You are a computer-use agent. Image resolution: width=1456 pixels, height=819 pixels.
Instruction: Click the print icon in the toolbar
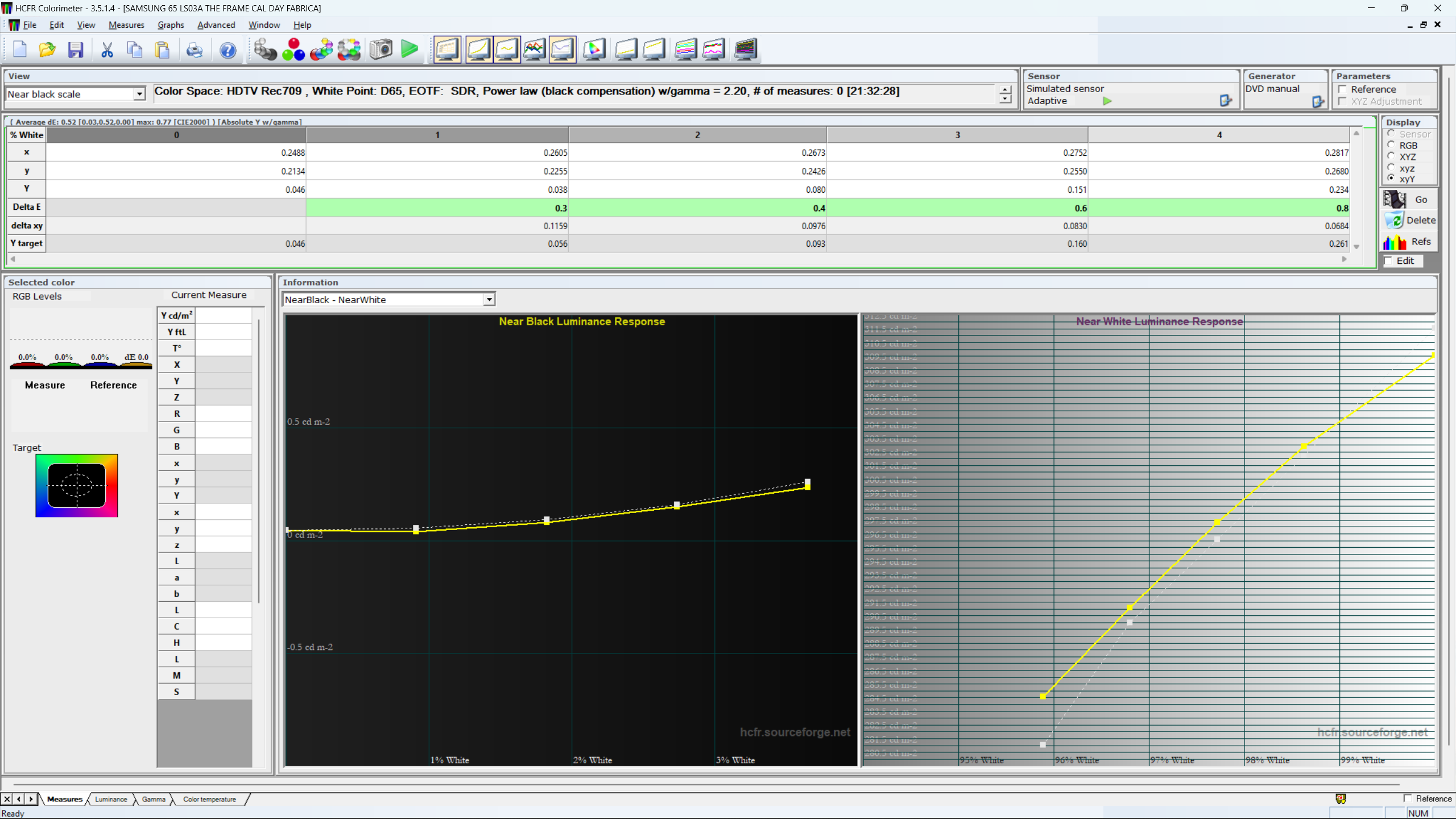coord(195,50)
